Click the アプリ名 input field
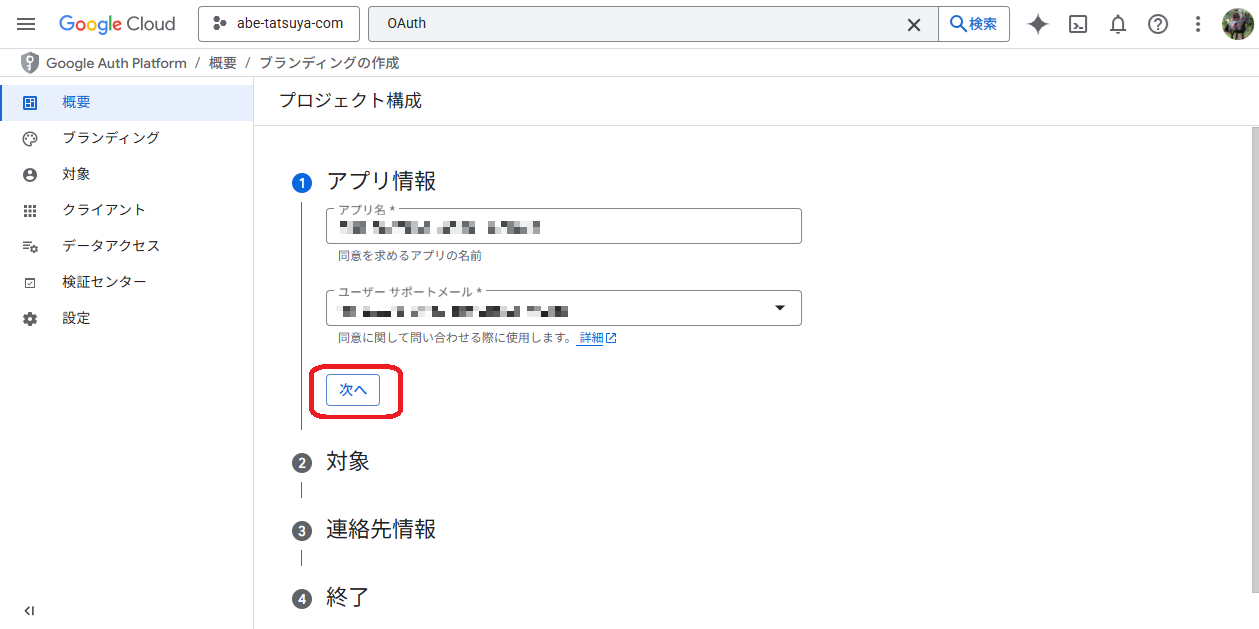Viewport: 1259px width, 629px height. point(563,227)
